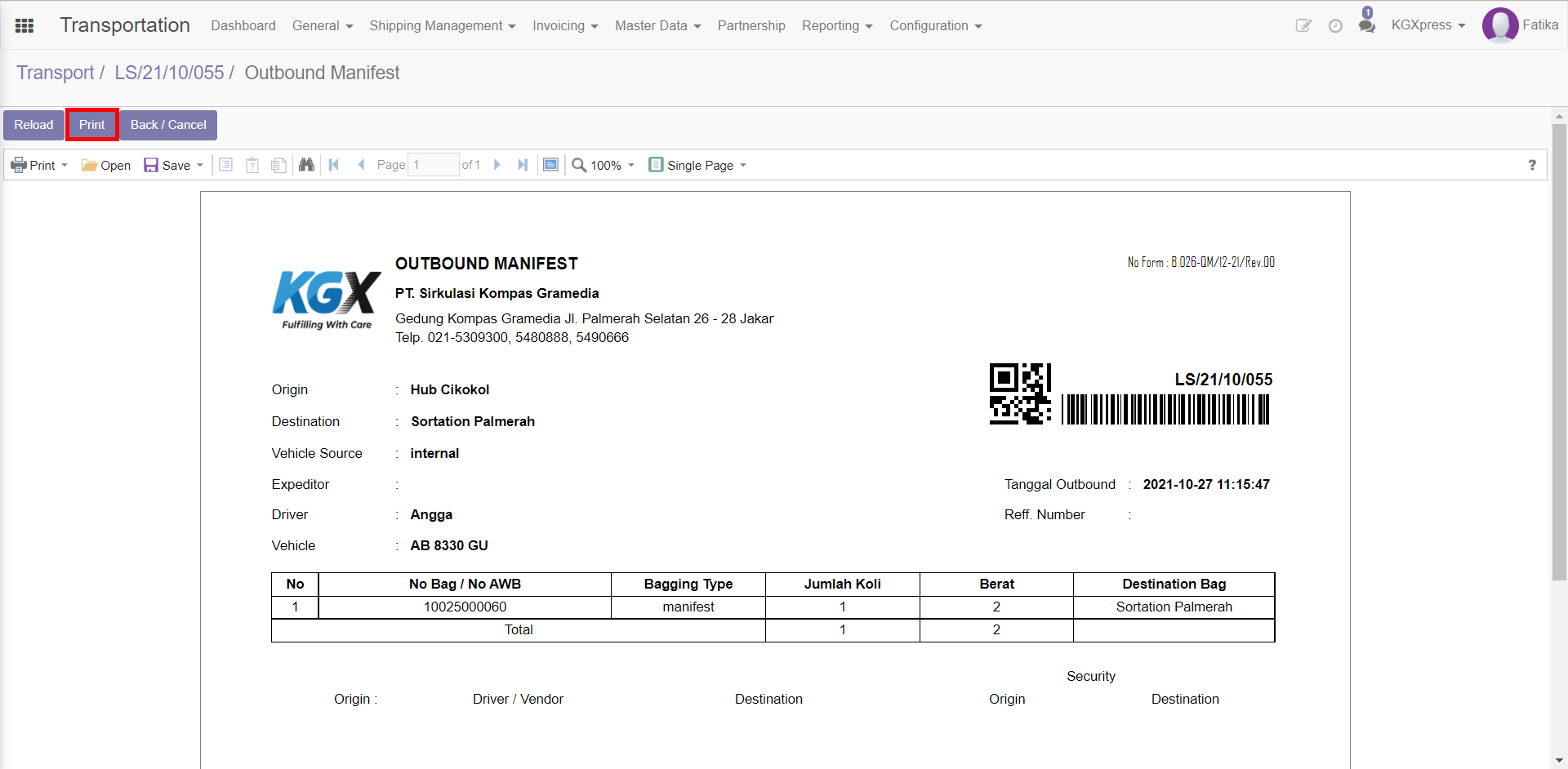Click the 'AB 8330 GU' vehicle value
The width and height of the screenshot is (1568, 769).
pyautogui.click(x=449, y=546)
